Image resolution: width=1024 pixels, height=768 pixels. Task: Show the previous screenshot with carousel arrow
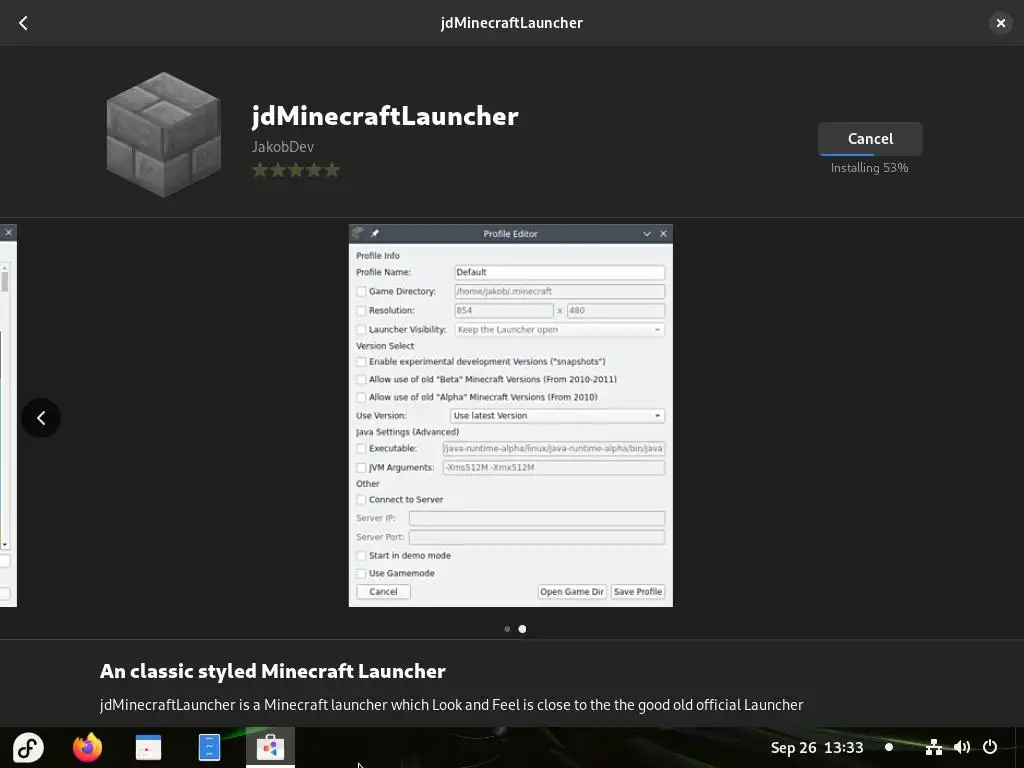coord(41,417)
